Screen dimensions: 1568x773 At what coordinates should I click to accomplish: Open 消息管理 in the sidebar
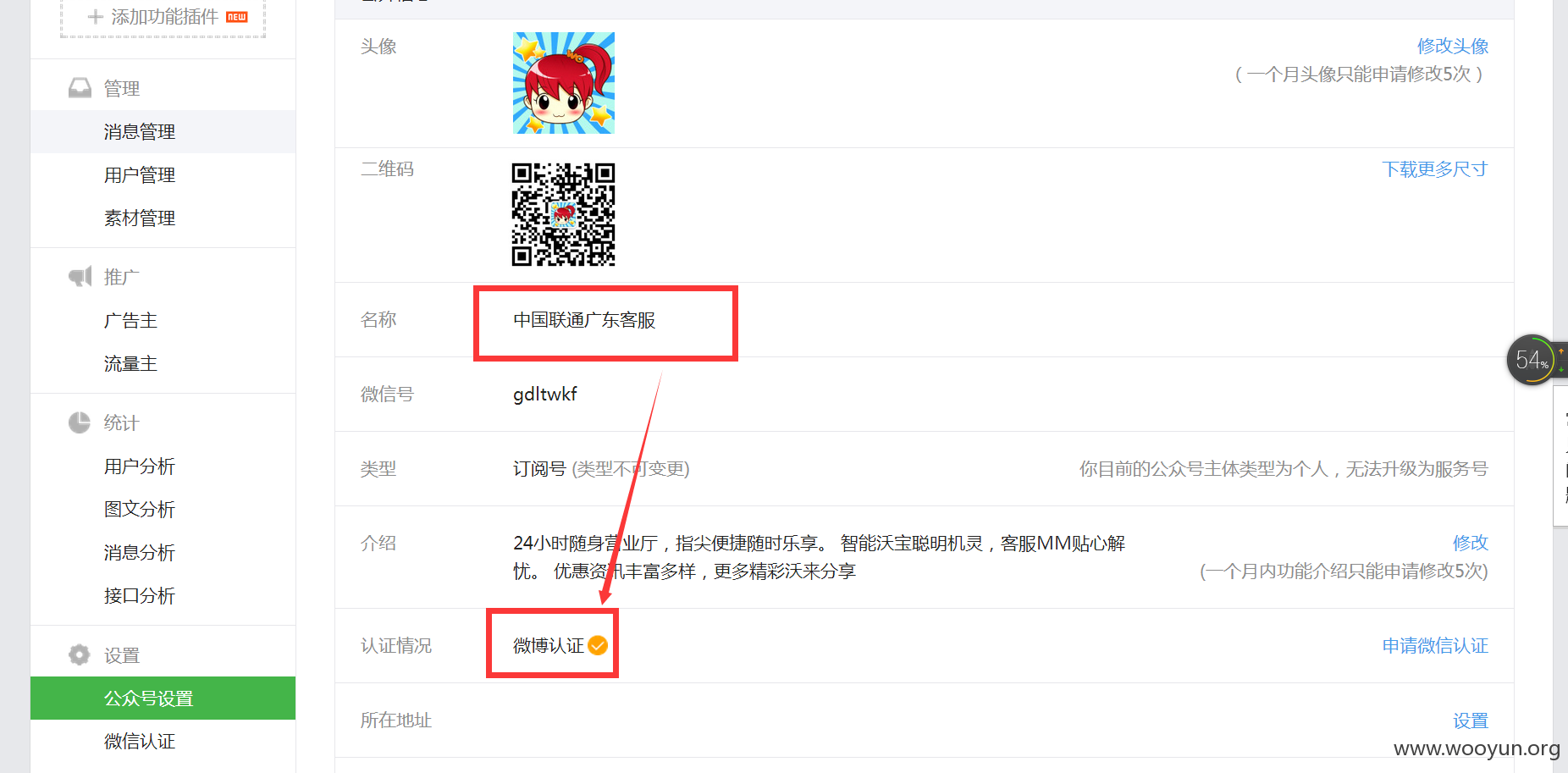click(x=163, y=131)
